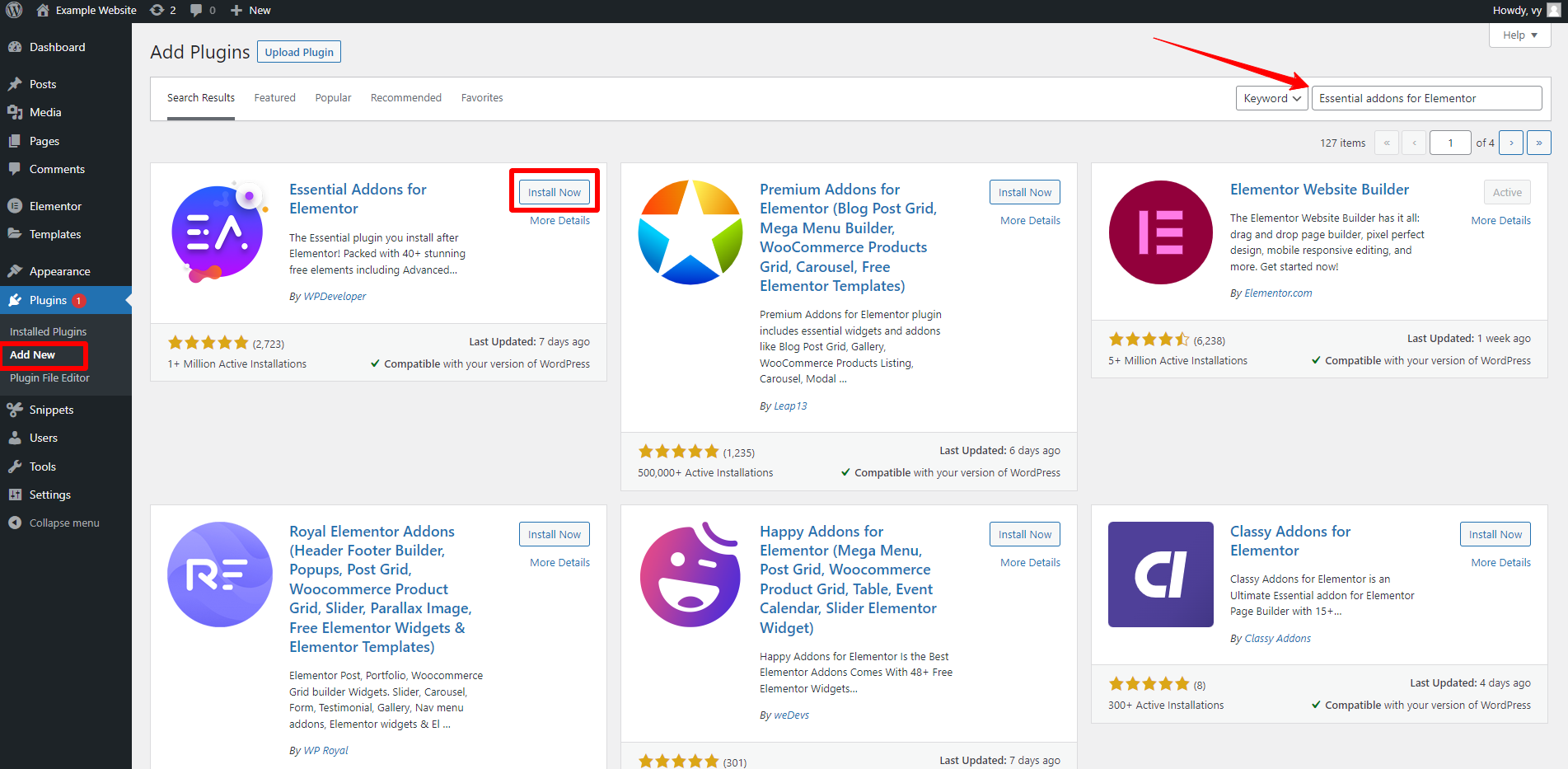This screenshot has height=769, width=1568.
Task: Click the Snippets scissors icon
Action: [15, 410]
